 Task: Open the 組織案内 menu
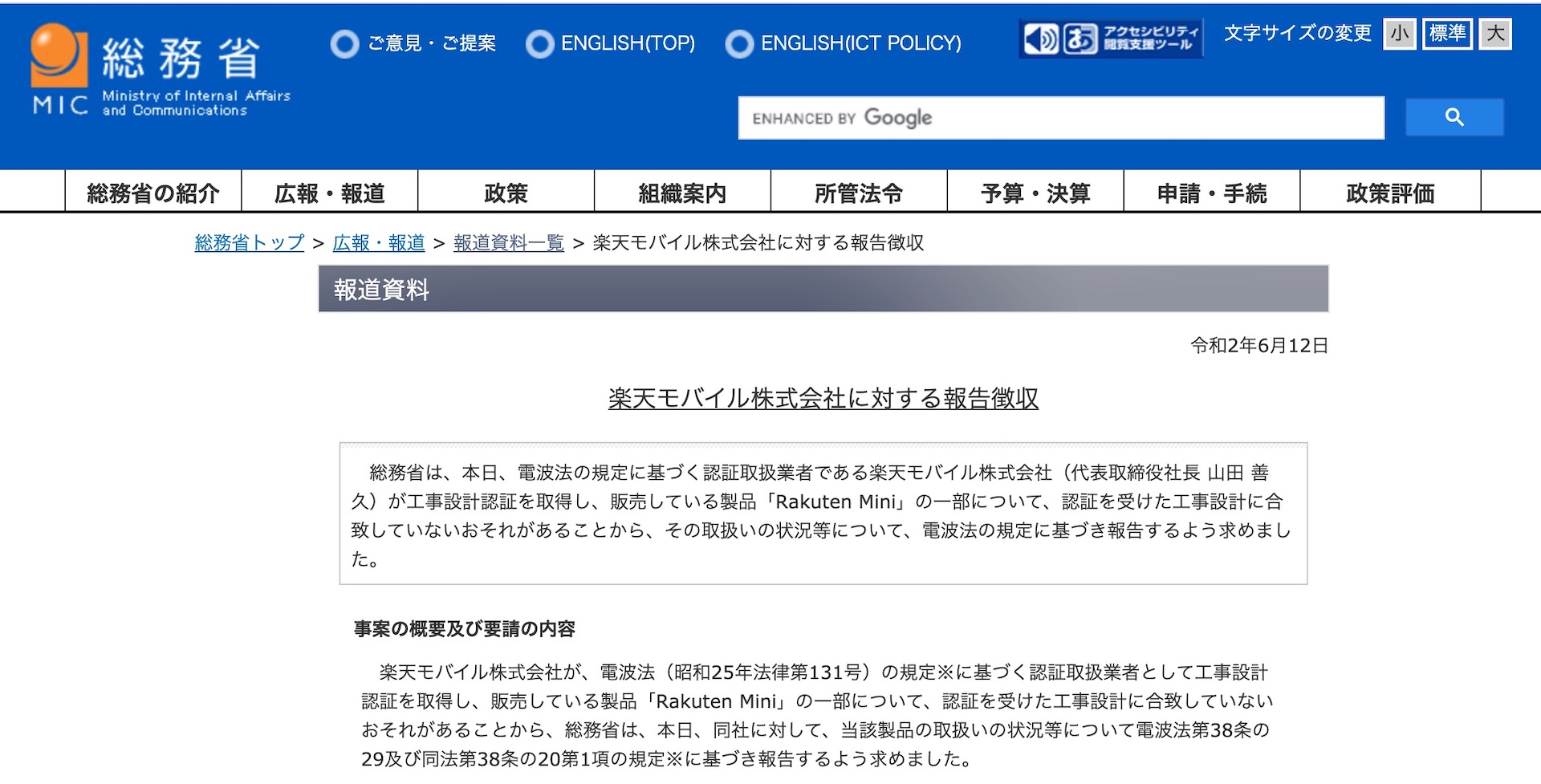coord(683,193)
